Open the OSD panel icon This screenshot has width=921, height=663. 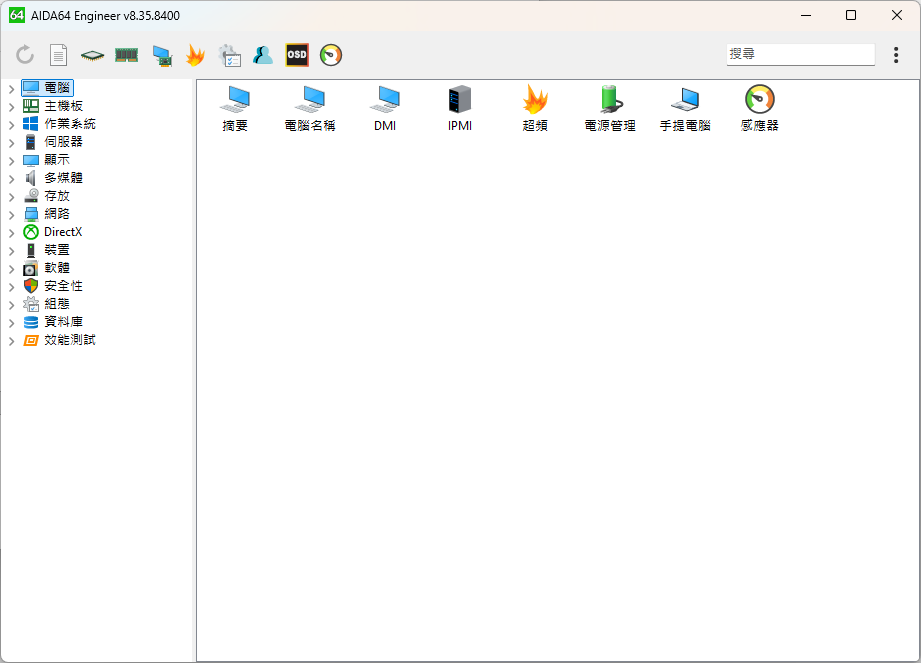[x=297, y=55]
